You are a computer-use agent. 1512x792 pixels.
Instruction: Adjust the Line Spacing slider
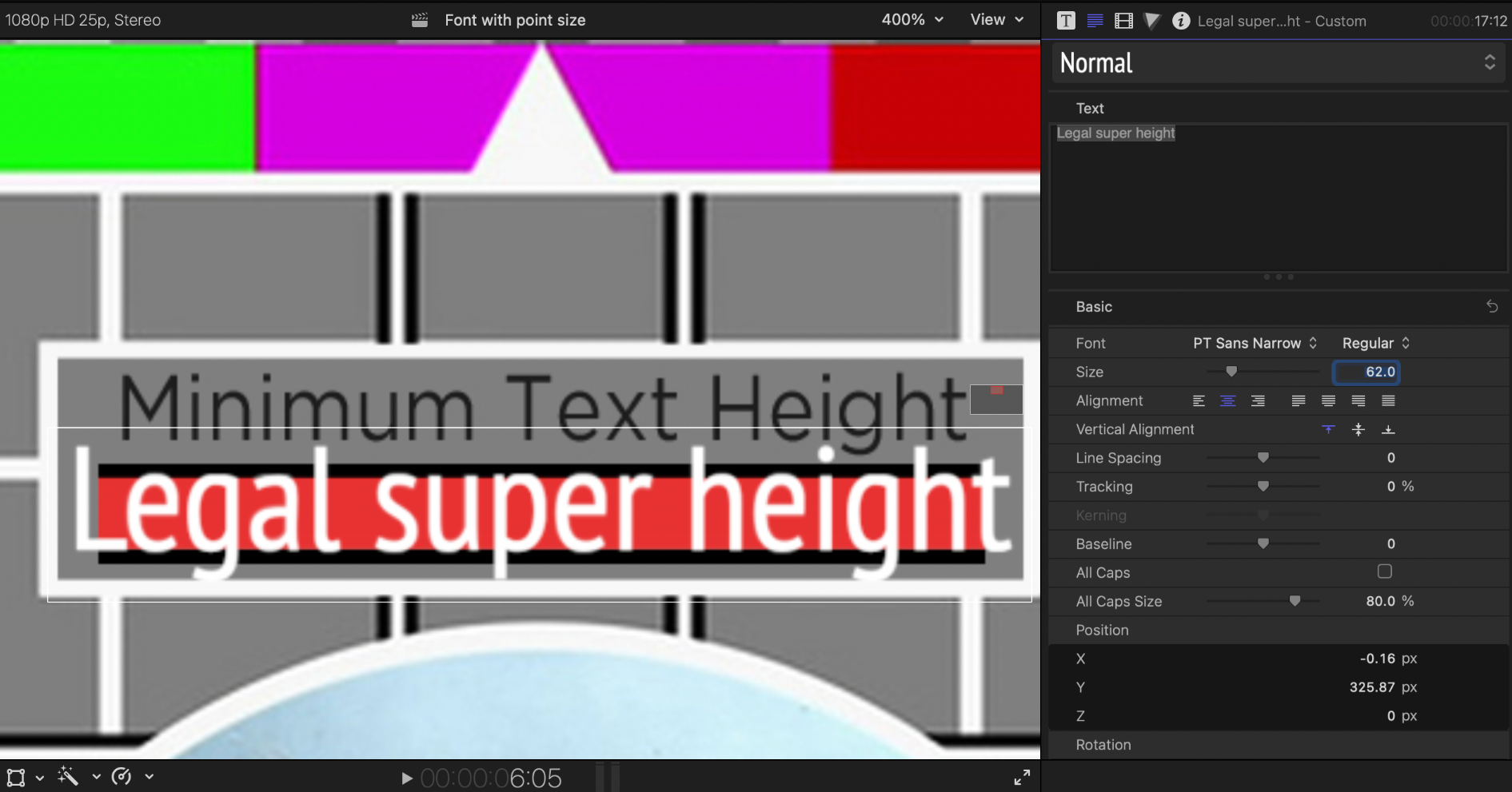[1263, 458]
